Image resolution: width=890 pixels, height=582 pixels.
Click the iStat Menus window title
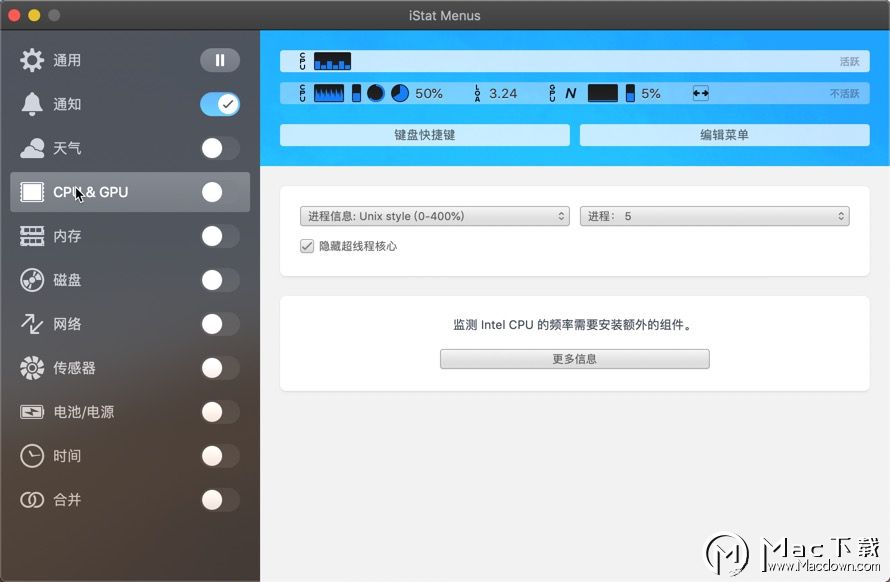click(444, 15)
